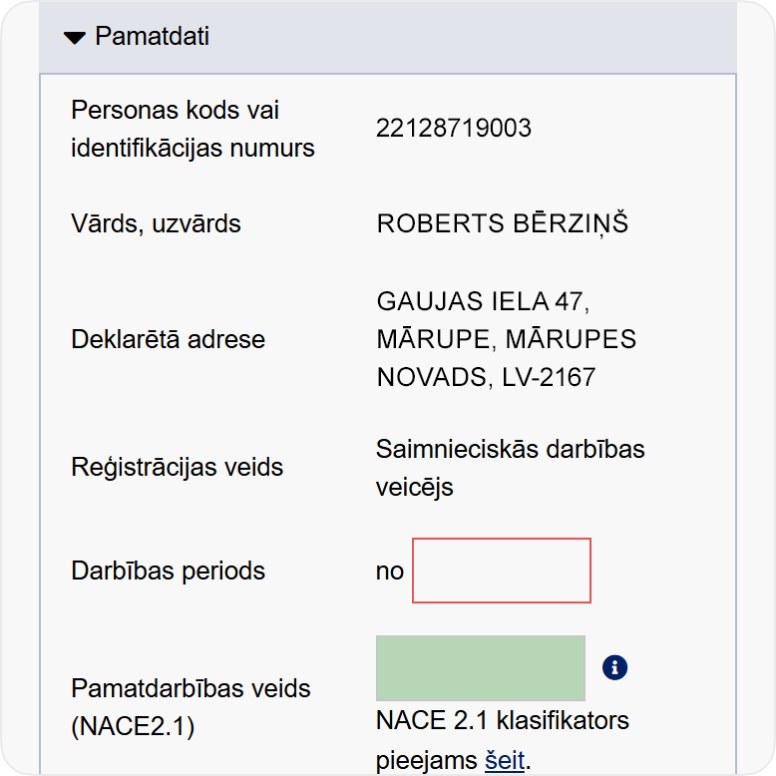Image resolution: width=776 pixels, height=776 pixels.
Task: Click the 'Personas kods vai identifikācijas numurs' label
Action: [x=193, y=129]
